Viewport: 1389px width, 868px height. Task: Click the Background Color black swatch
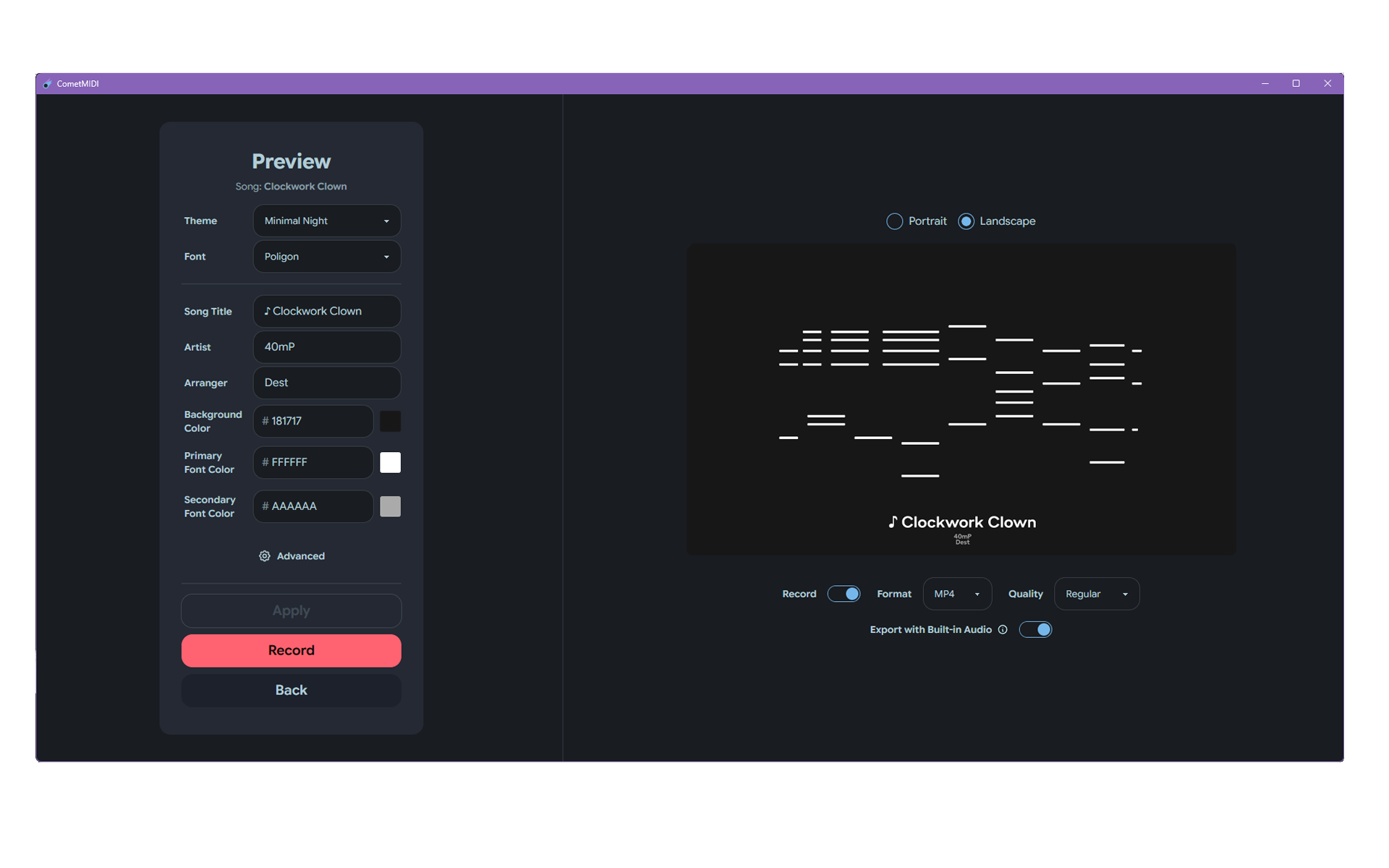point(390,421)
